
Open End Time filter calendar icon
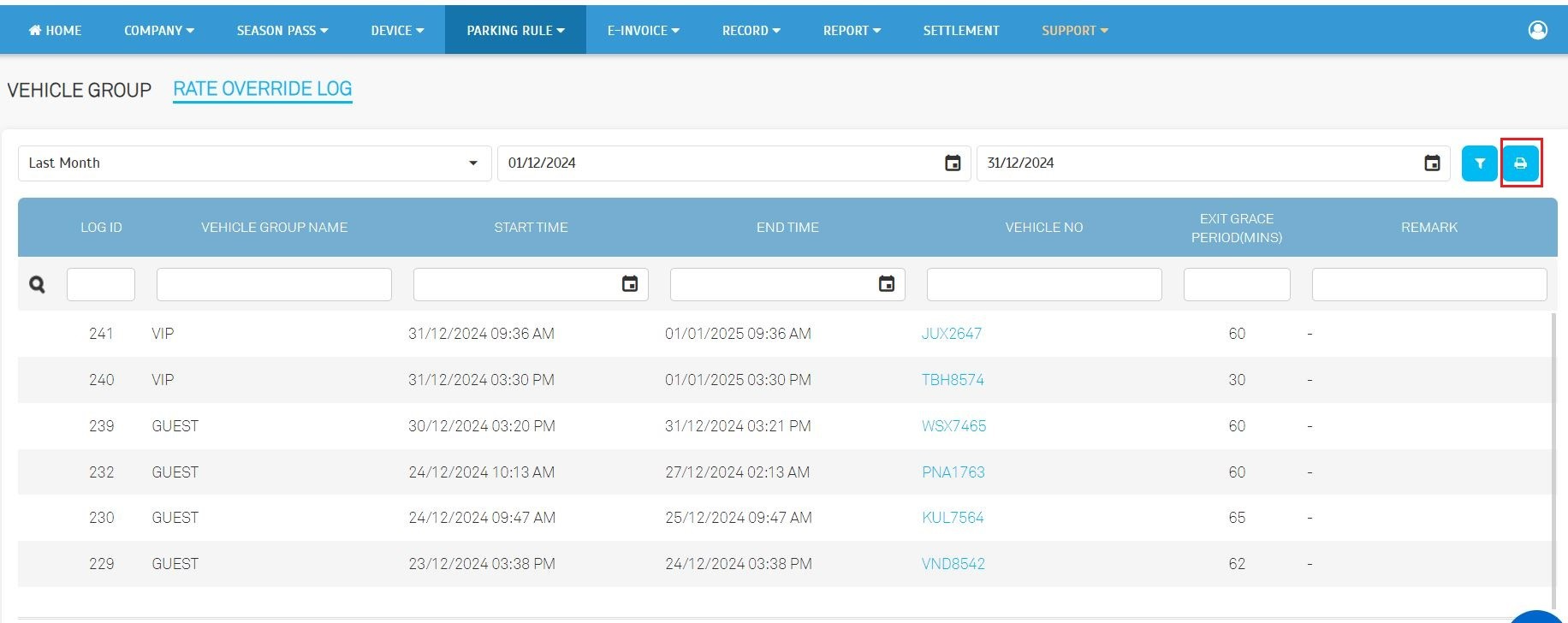(x=887, y=284)
